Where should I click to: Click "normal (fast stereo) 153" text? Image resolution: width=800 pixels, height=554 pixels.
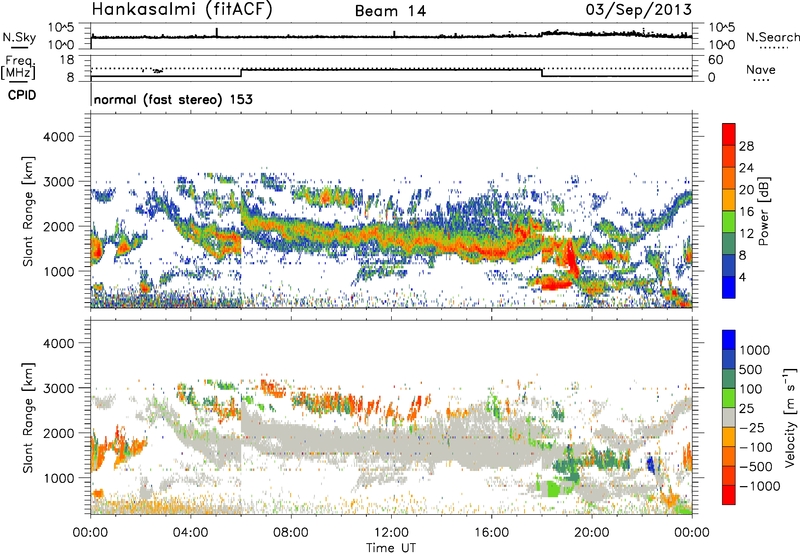click(173, 99)
